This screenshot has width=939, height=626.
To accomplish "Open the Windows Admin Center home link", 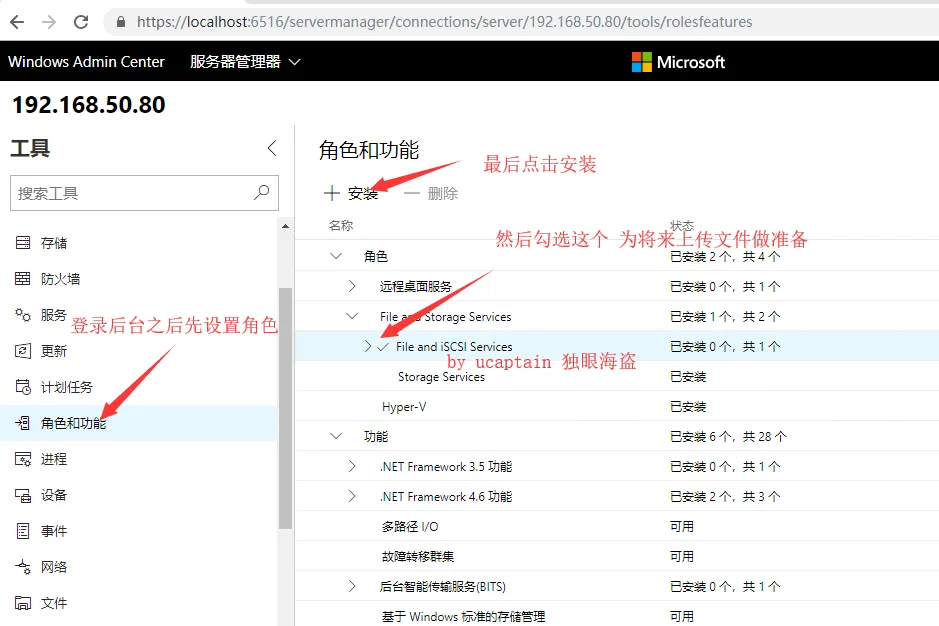I will click(x=86, y=62).
